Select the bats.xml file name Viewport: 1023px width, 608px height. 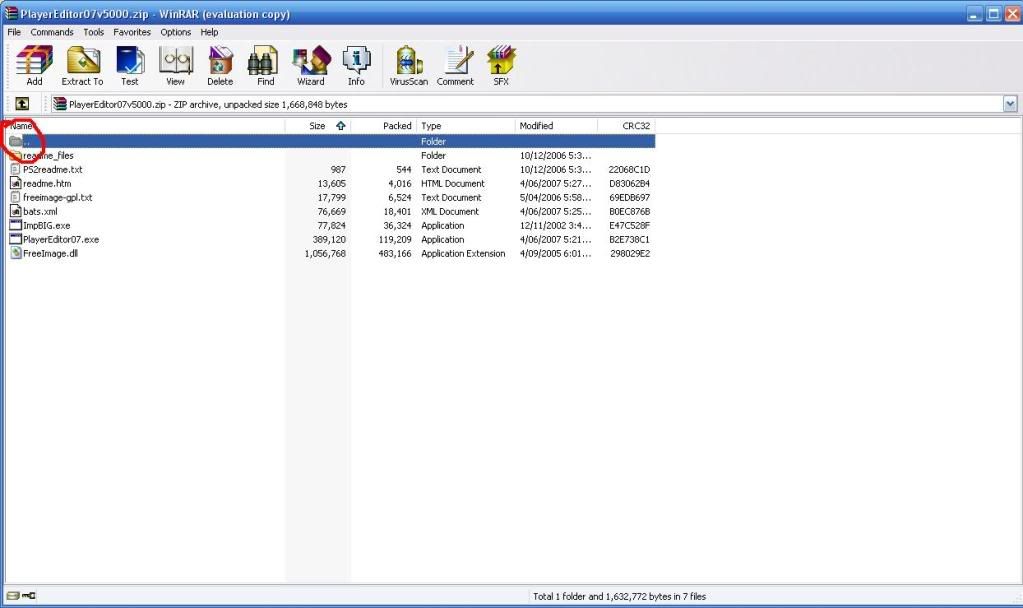(40, 211)
